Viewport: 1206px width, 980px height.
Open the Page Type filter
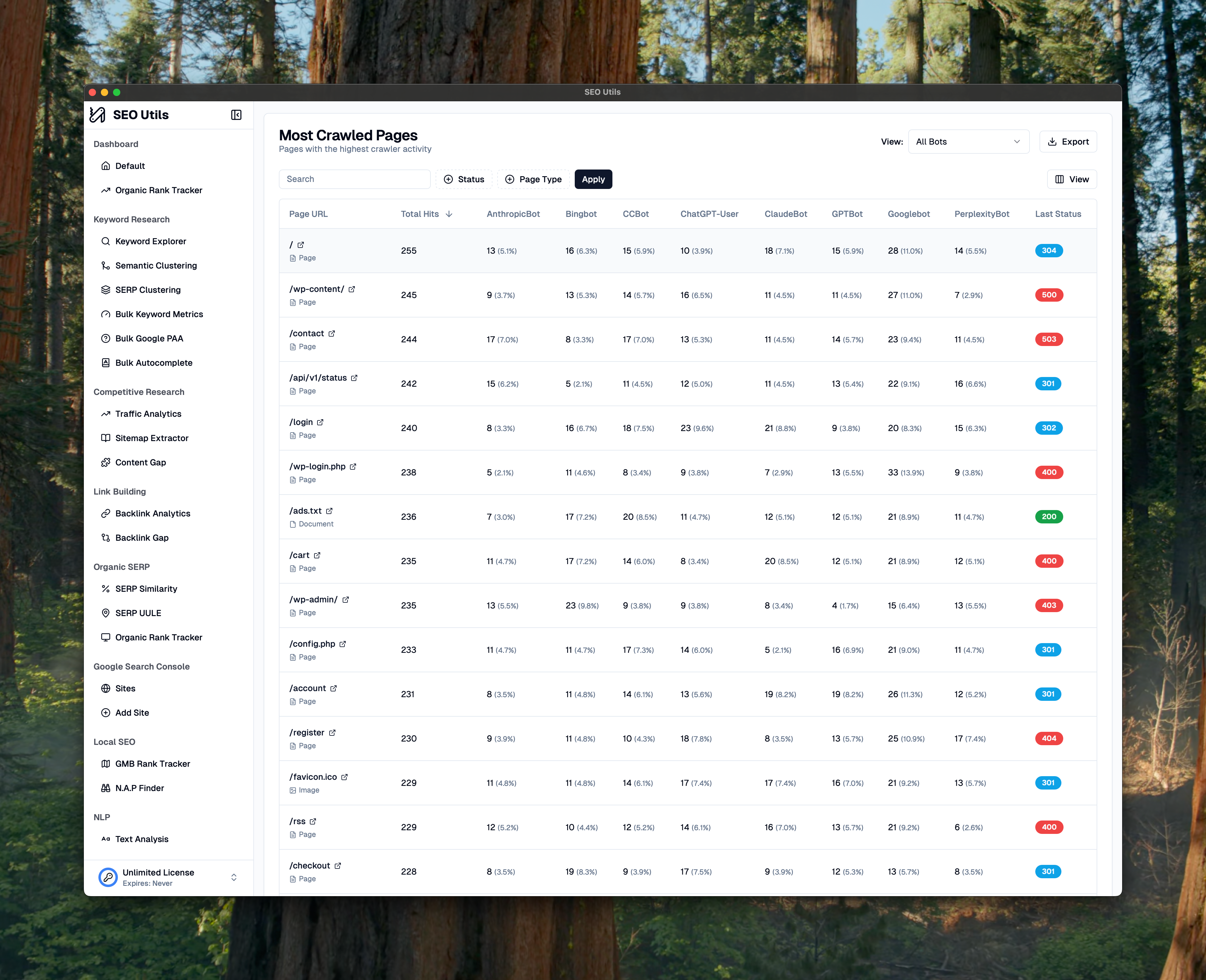pos(533,180)
